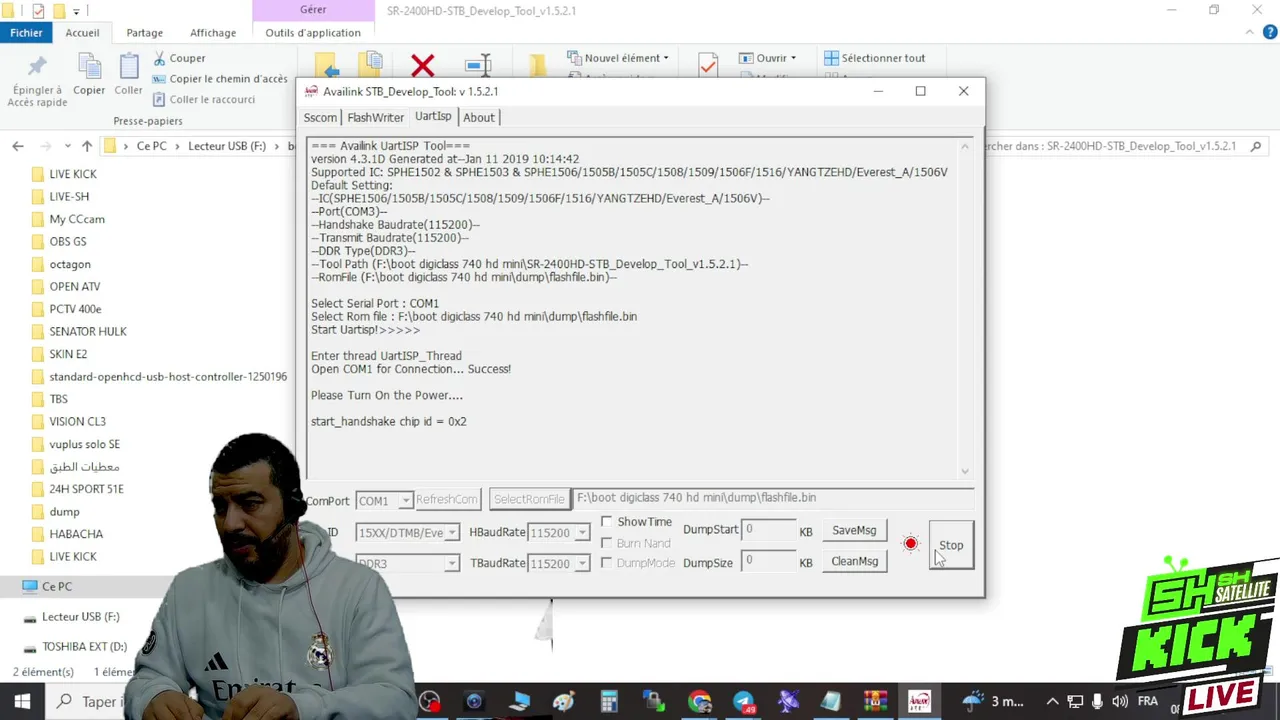Viewport: 1280px width, 720px height.
Task: Open the Ouvrir dropdown in ribbon
Action: (x=768, y=58)
